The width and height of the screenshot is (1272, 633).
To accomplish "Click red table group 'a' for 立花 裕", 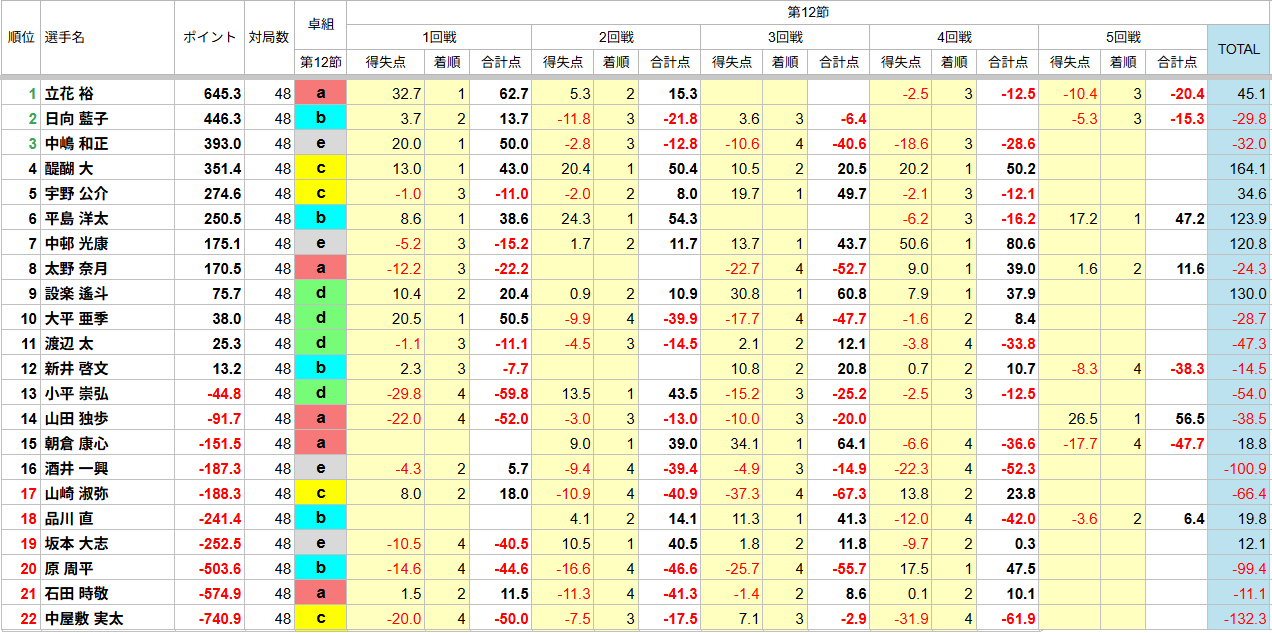I will point(321,94).
